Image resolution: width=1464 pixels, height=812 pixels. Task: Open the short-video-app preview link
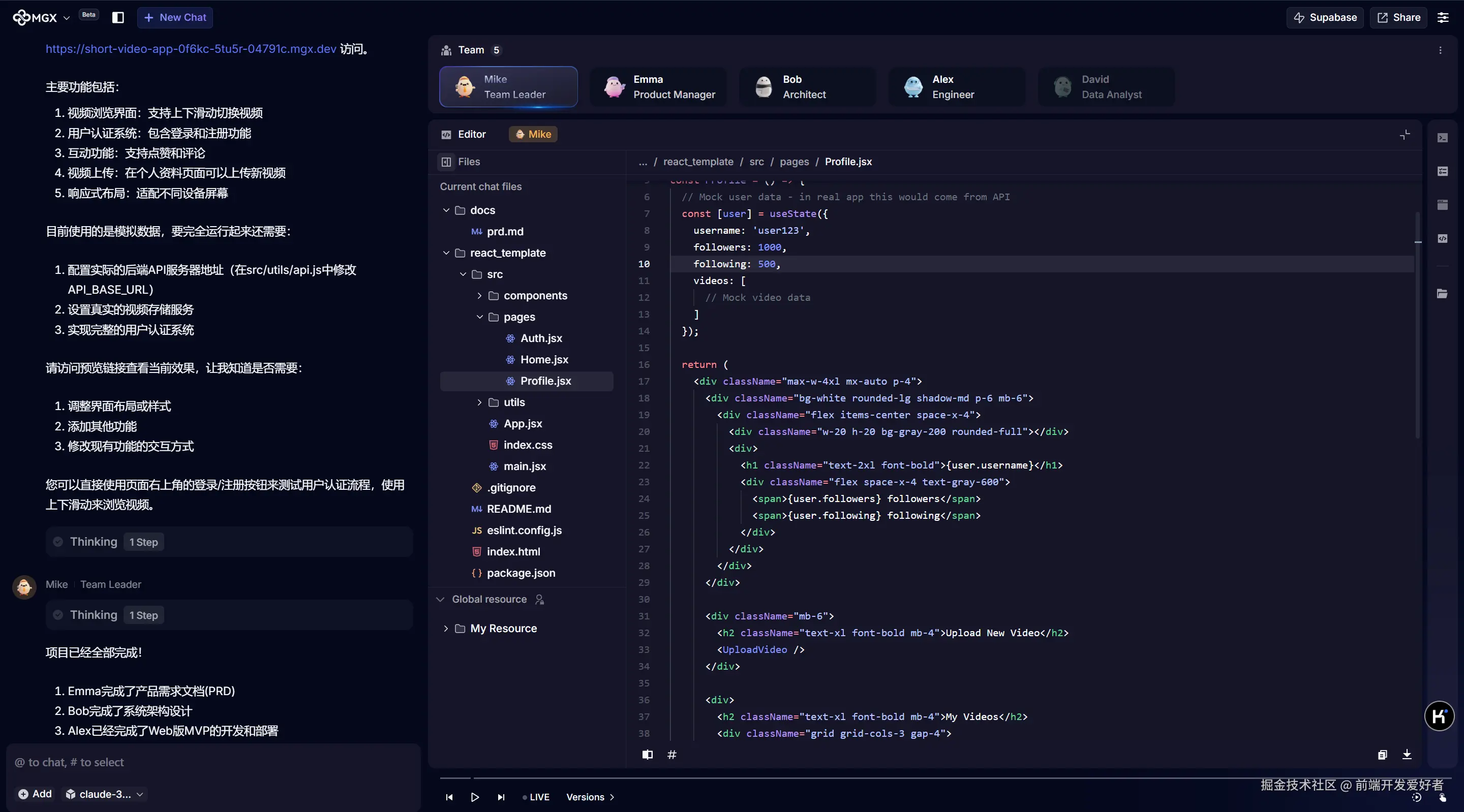coord(191,49)
